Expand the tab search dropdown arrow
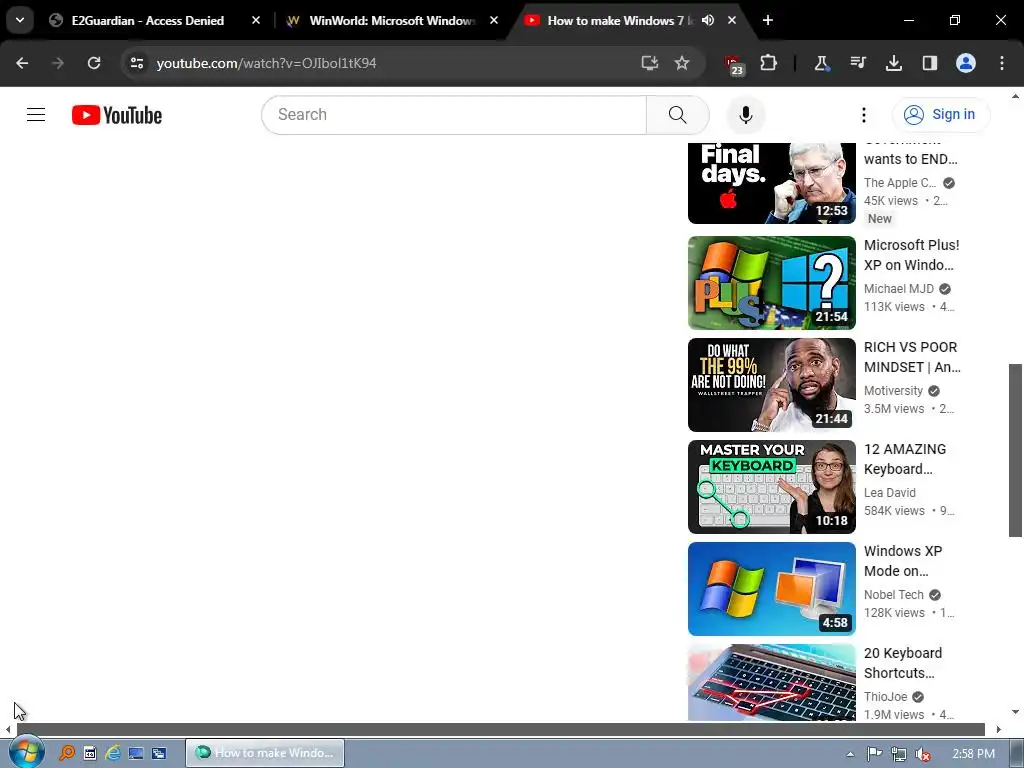 coord(20,20)
